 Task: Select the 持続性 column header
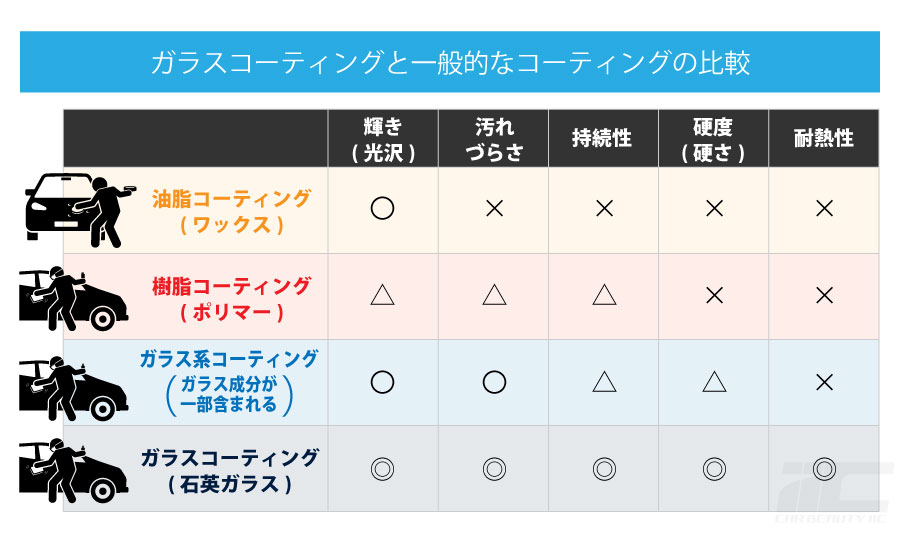click(603, 138)
